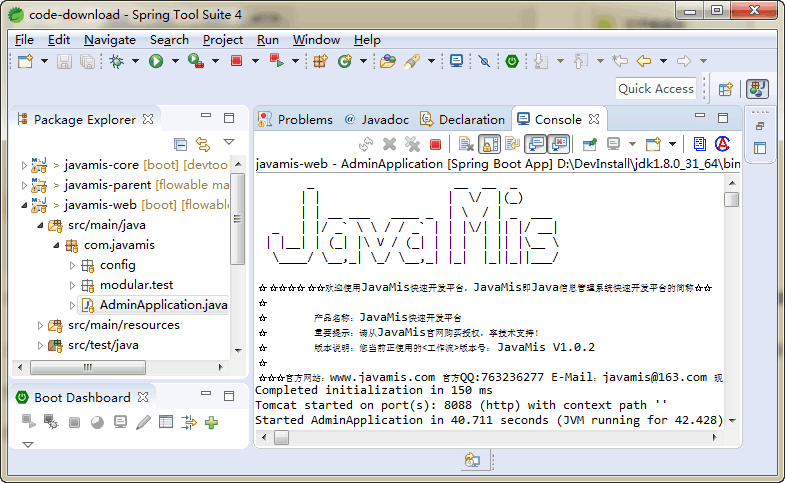This screenshot has width=785, height=483.
Task: Expand the javamis-core project
Action: 24,165
